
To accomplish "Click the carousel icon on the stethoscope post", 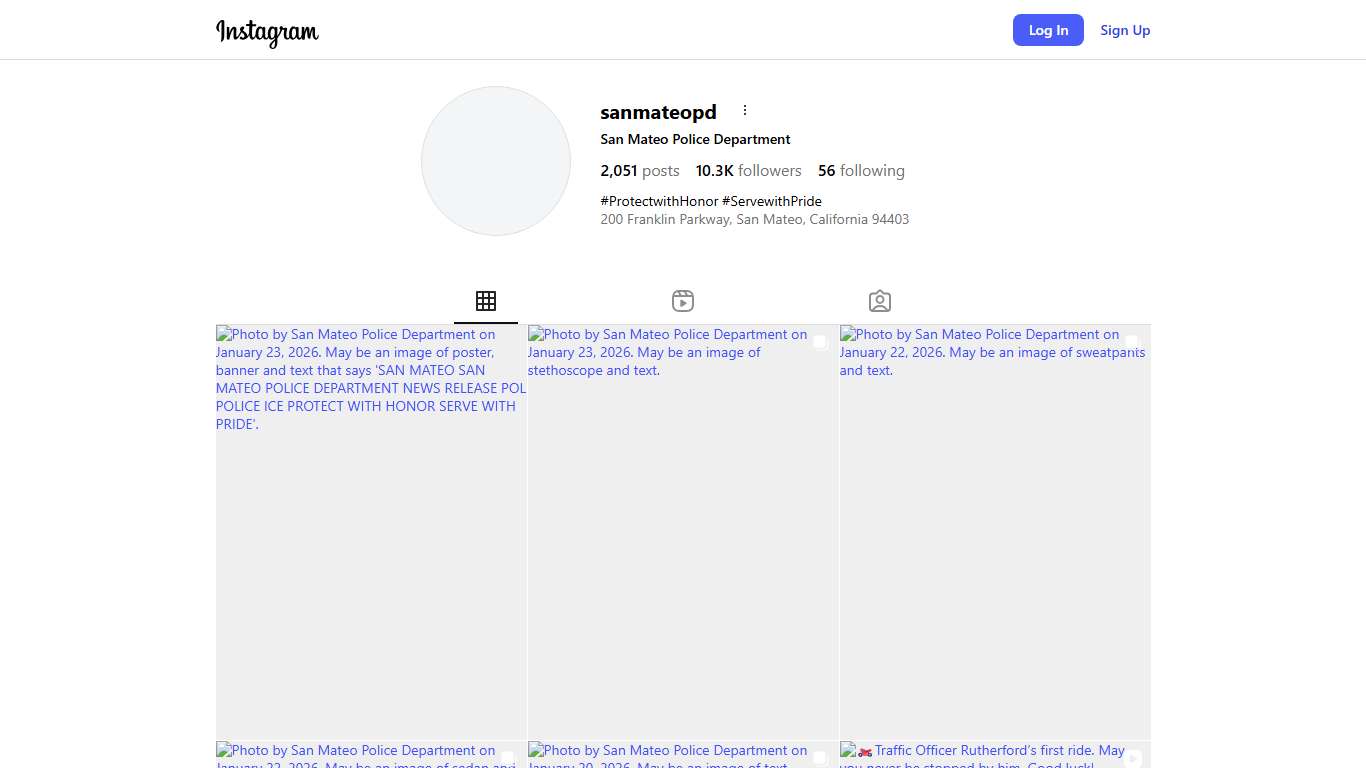I will coord(819,342).
